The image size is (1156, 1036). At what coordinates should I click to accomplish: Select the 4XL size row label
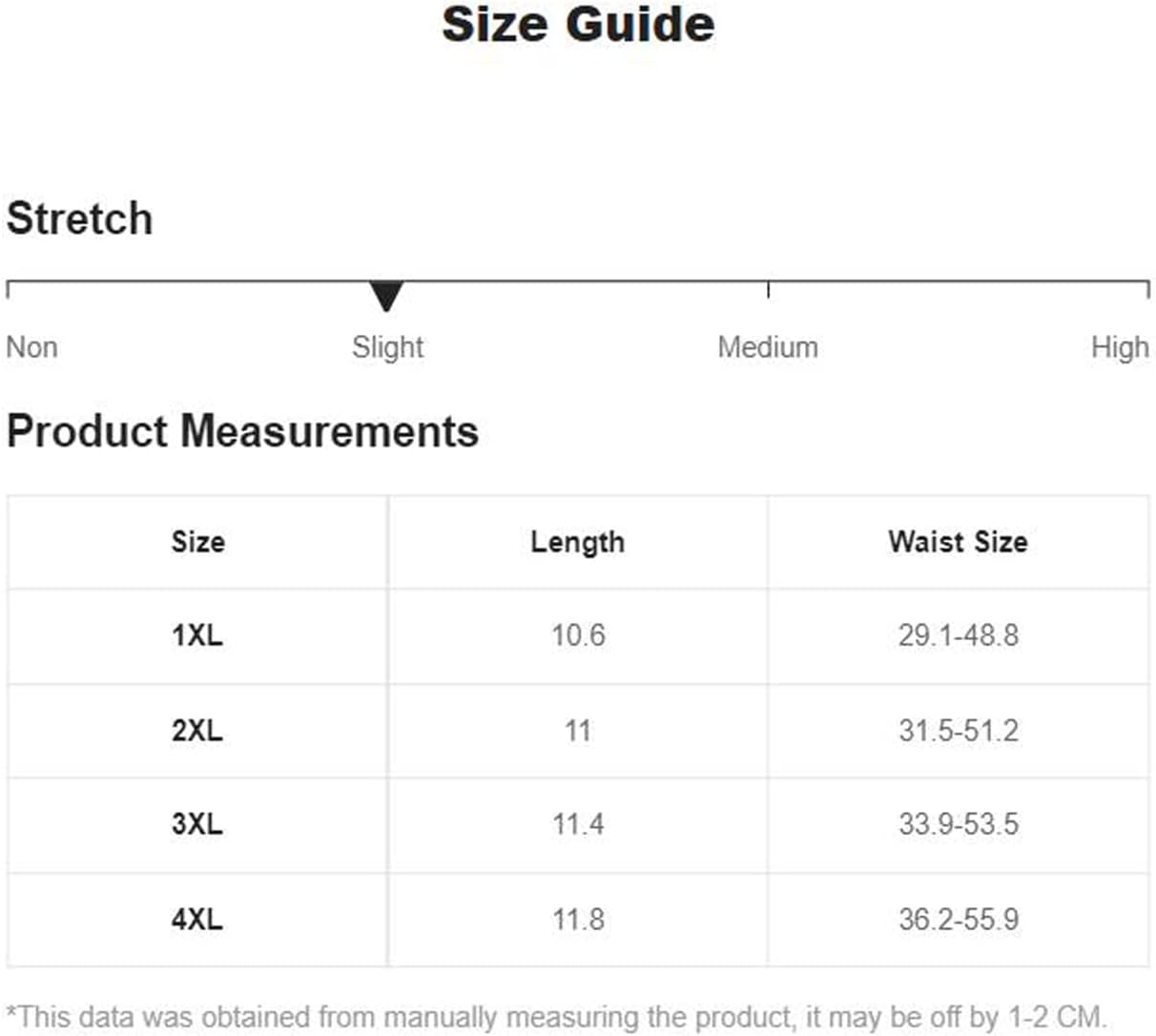(197, 920)
